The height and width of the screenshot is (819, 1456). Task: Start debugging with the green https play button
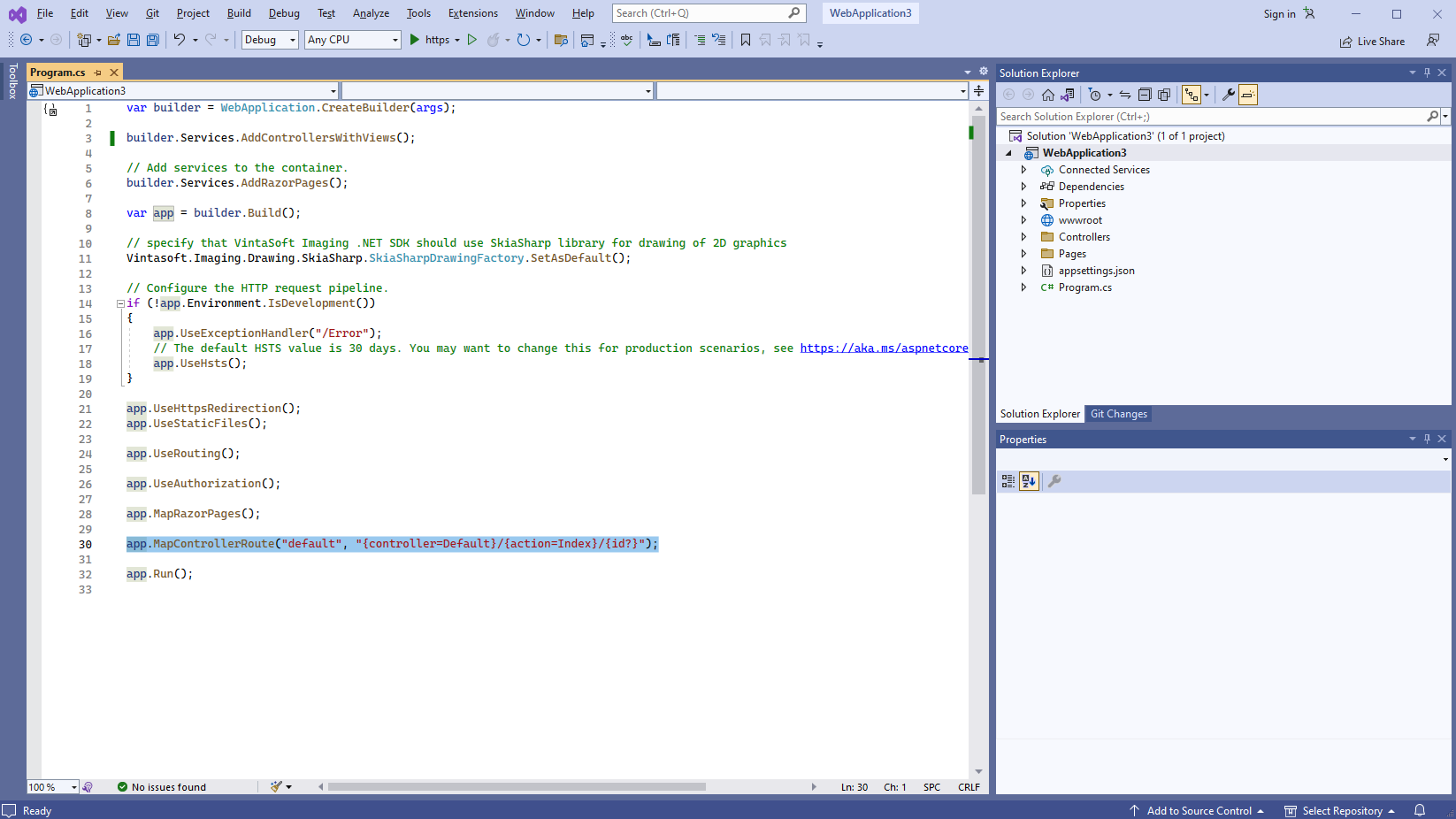tap(414, 40)
